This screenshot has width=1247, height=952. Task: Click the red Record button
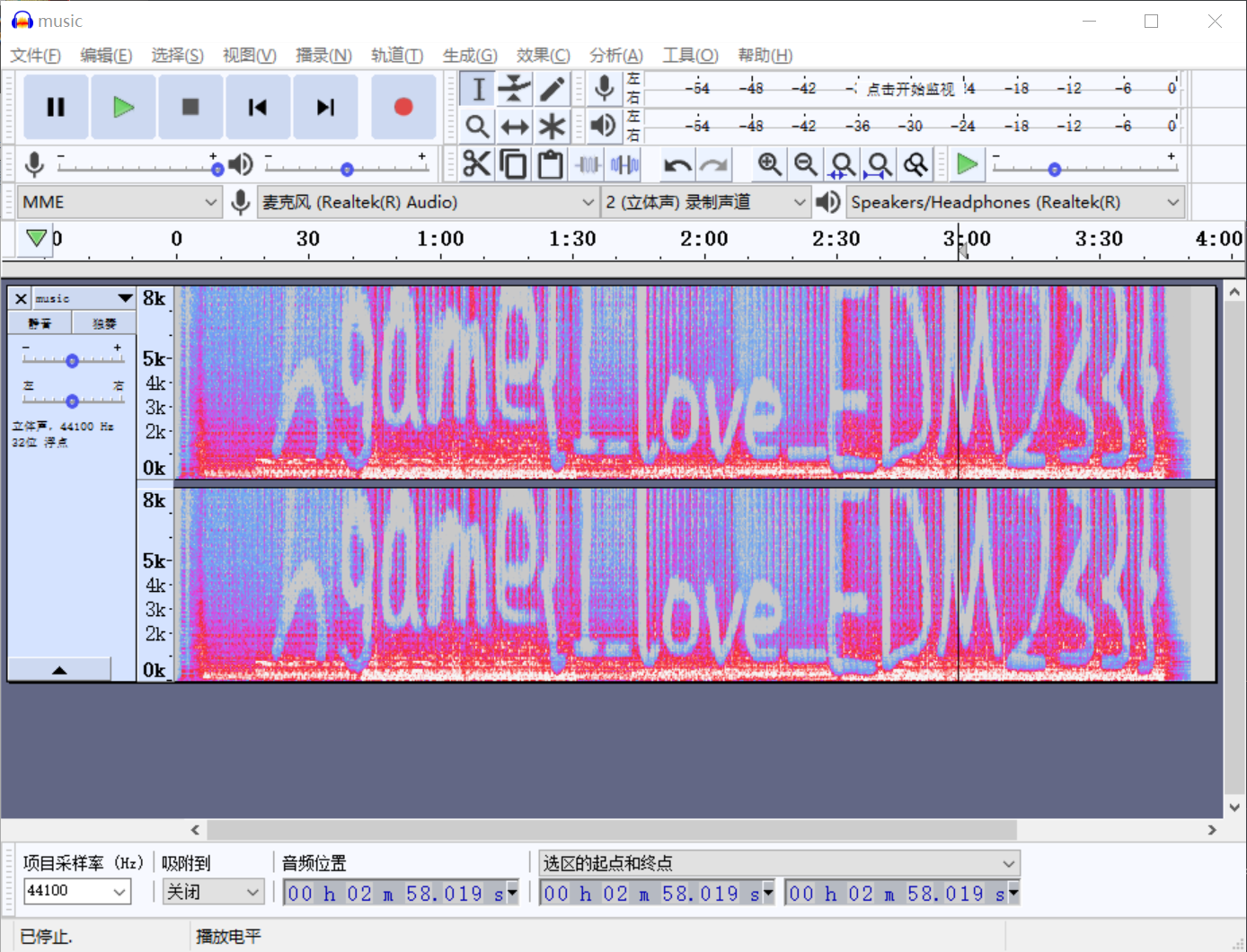[403, 107]
